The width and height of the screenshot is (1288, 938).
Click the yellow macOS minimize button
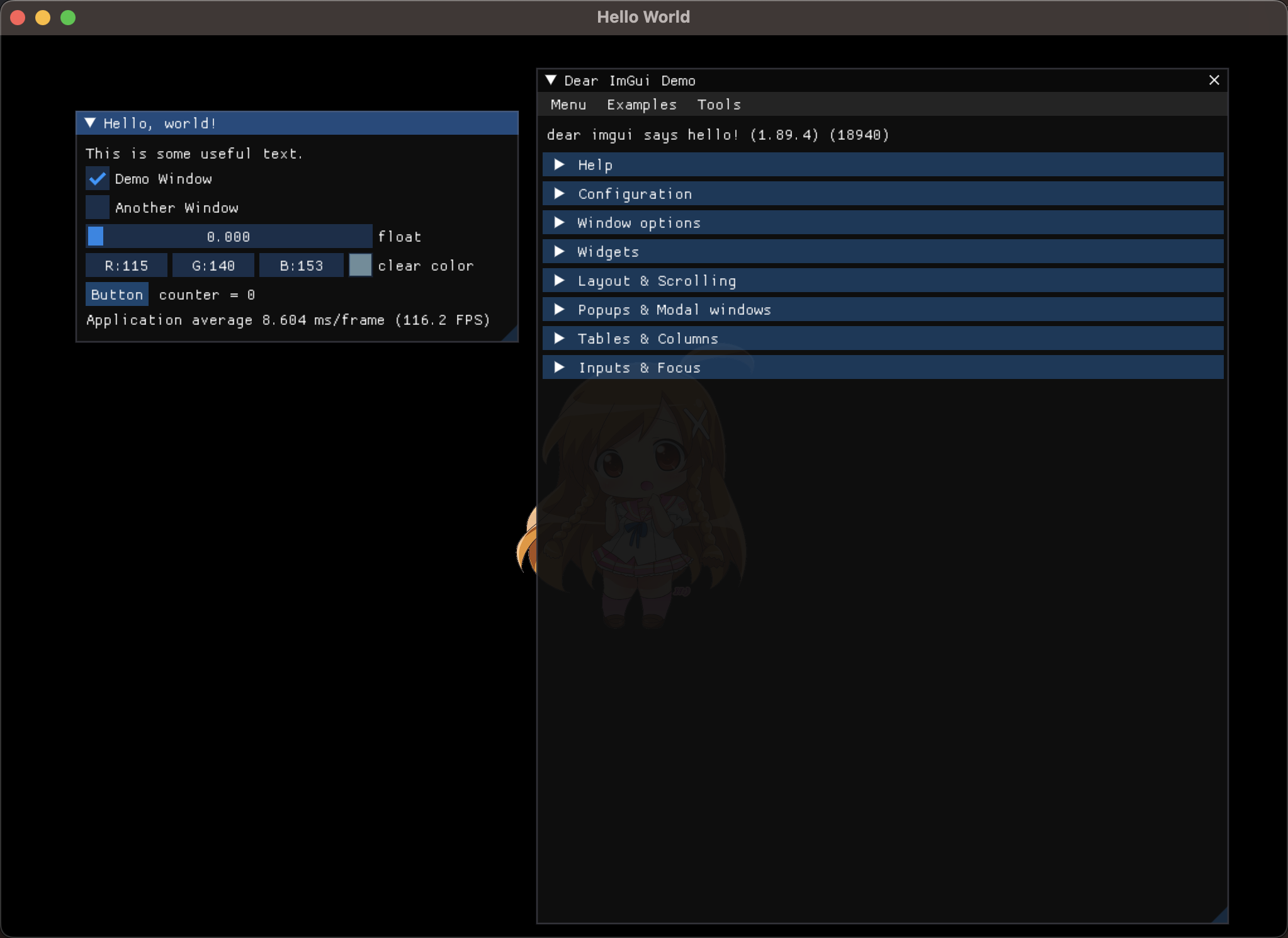coord(43,18)
